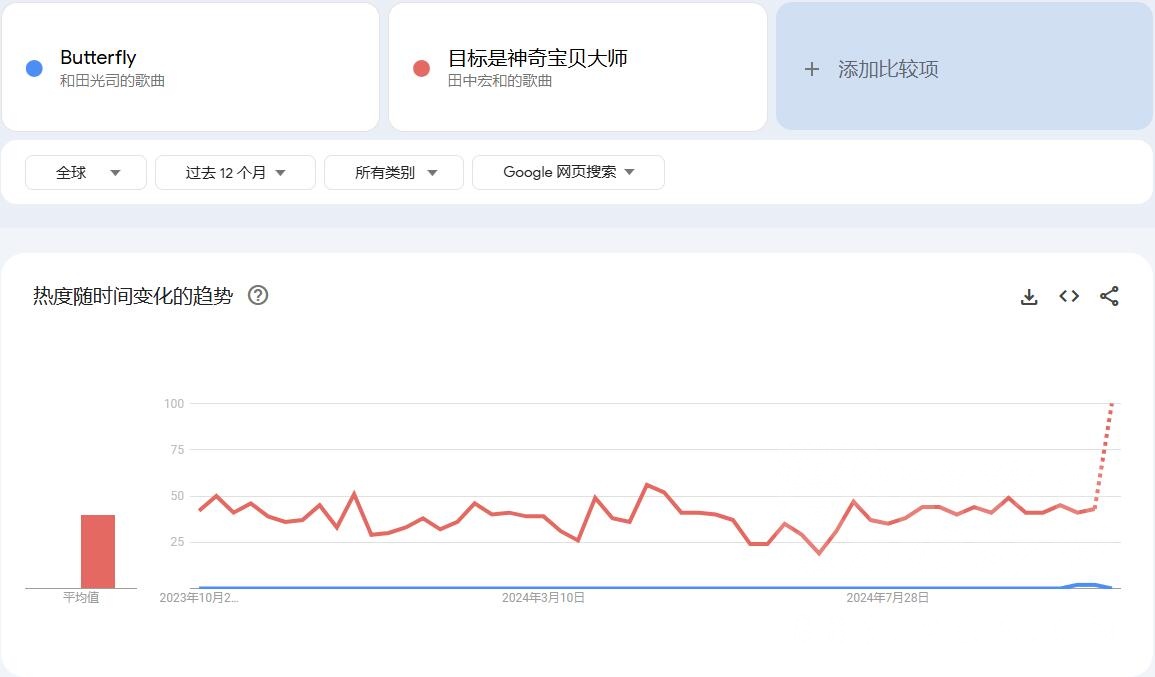Open the help icon beside 热度随时间变化的趋势

pos(258,295)
